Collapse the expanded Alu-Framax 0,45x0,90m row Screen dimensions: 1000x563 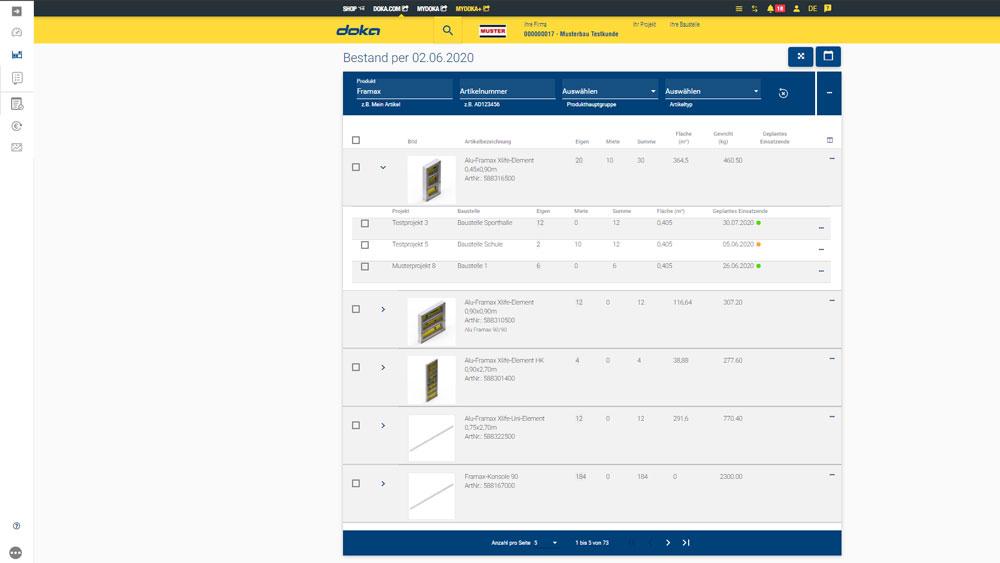click(383, 167)
